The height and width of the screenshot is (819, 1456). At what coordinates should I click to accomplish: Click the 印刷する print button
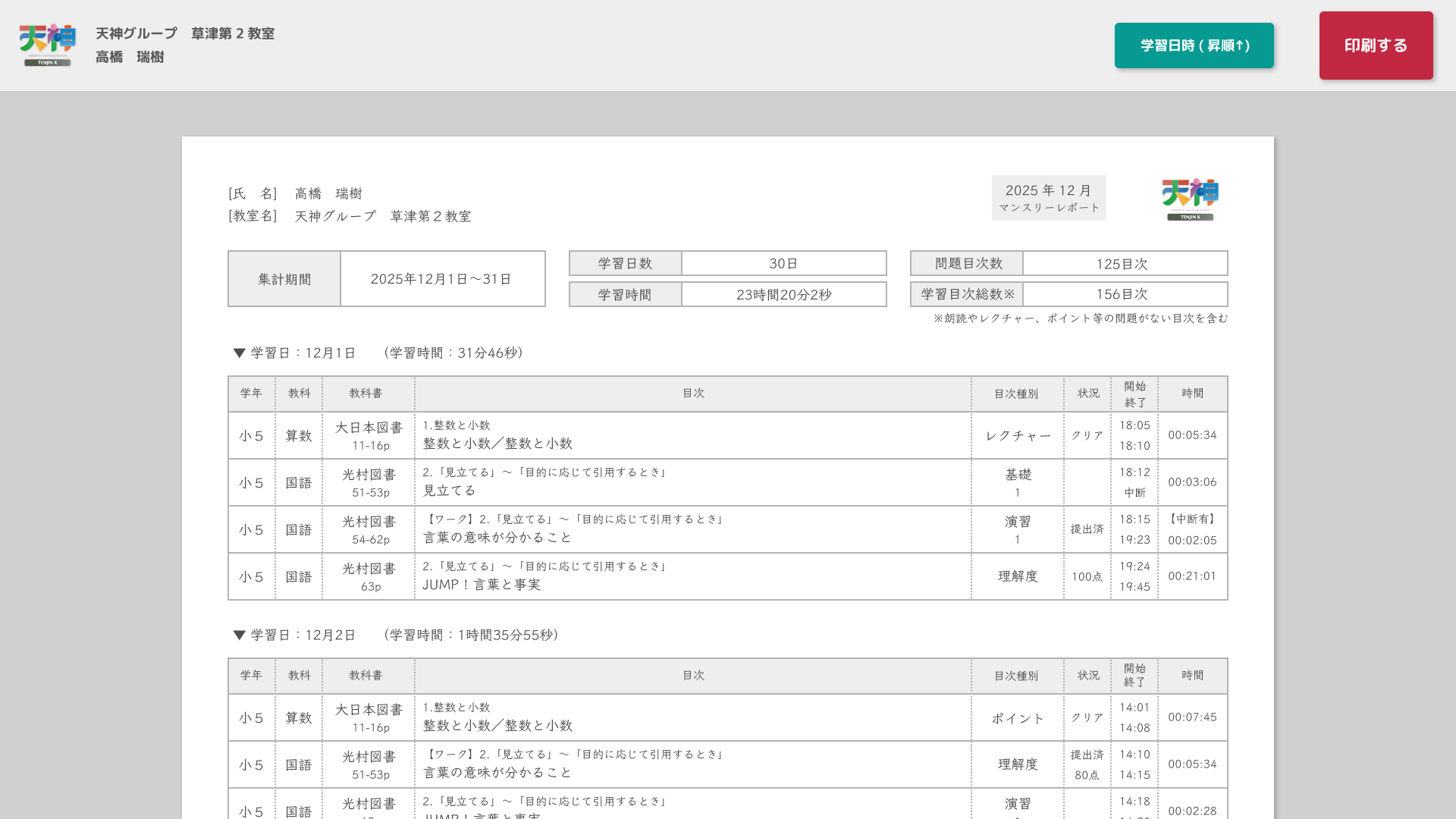1376,45
